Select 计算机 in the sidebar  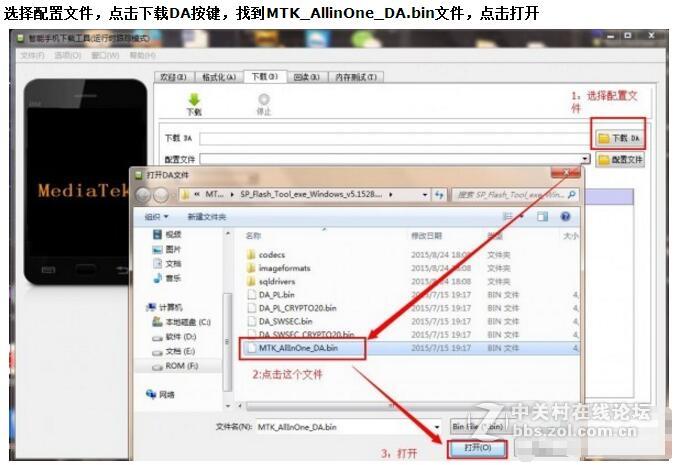click(164, 307)
